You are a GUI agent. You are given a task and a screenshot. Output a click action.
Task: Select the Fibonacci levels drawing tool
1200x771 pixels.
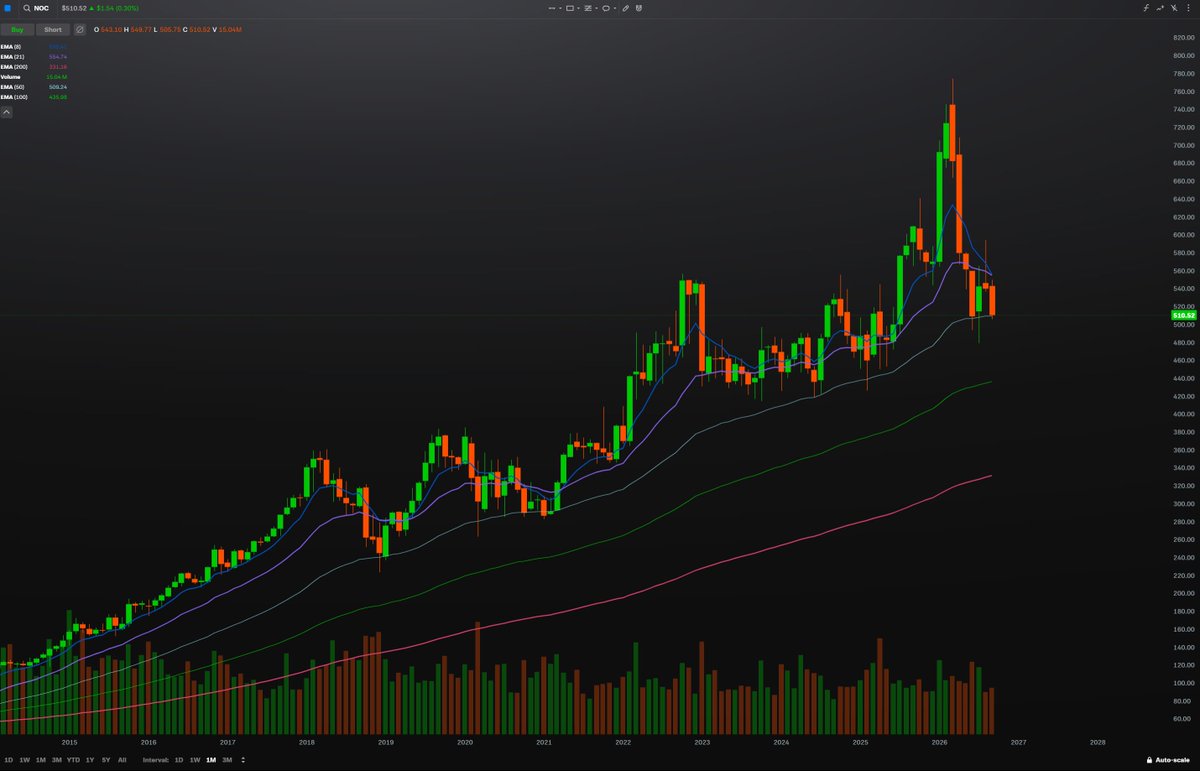(588, 8)
